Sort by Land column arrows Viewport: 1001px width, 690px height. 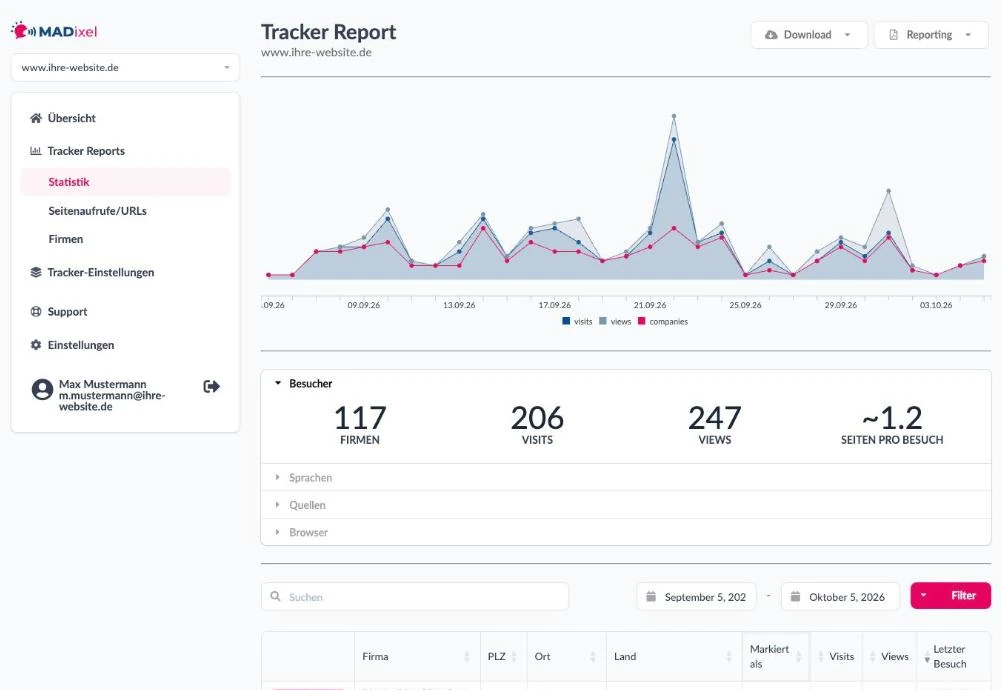pyautogui.click(x=728, y=656)
